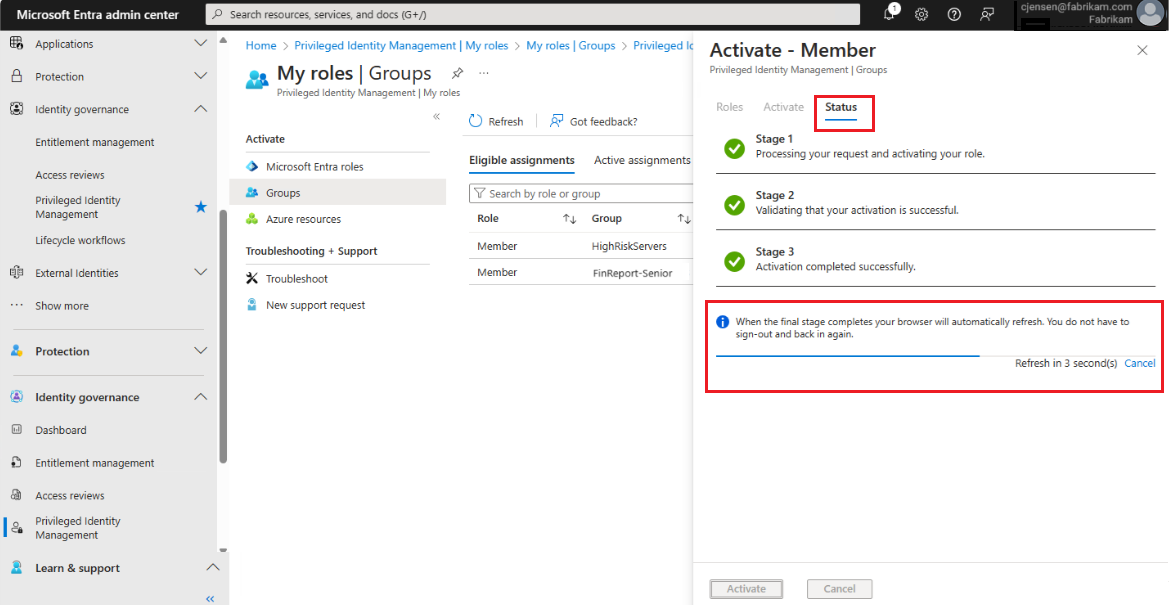Expand the top Protection section chevron
Viewport: 1169px width, 605px height.
coord(201,76)
